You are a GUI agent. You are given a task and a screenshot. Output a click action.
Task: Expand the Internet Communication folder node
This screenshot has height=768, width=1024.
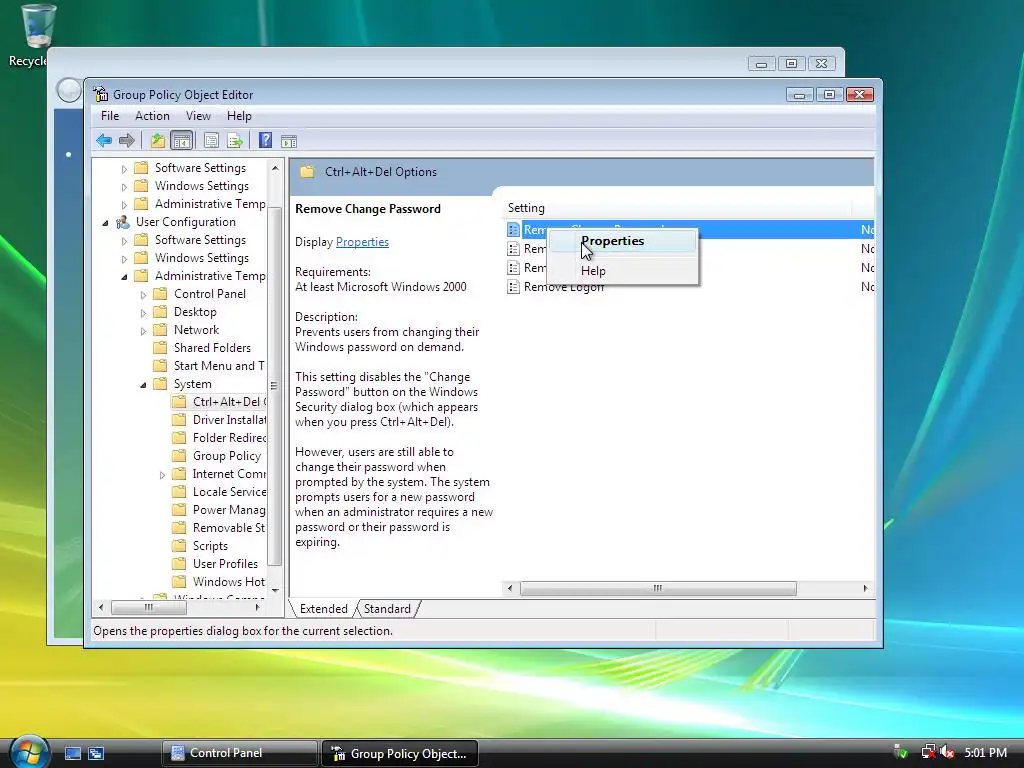162,475
